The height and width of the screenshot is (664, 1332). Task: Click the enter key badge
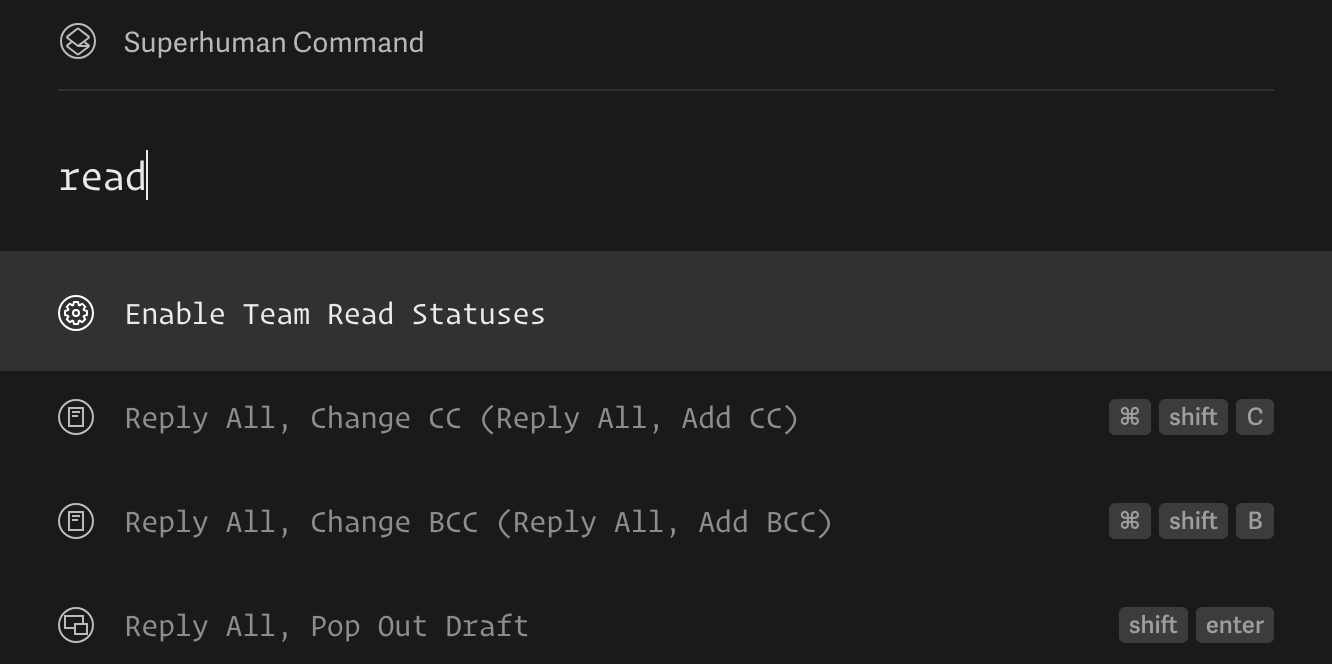coord(1235,625)
